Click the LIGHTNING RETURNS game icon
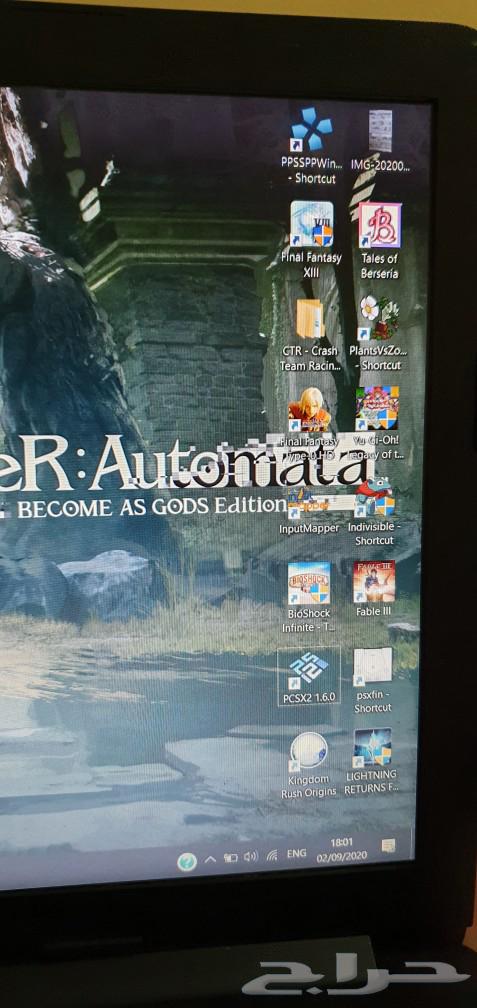The image size is (477, 1008). pos(372,748)
